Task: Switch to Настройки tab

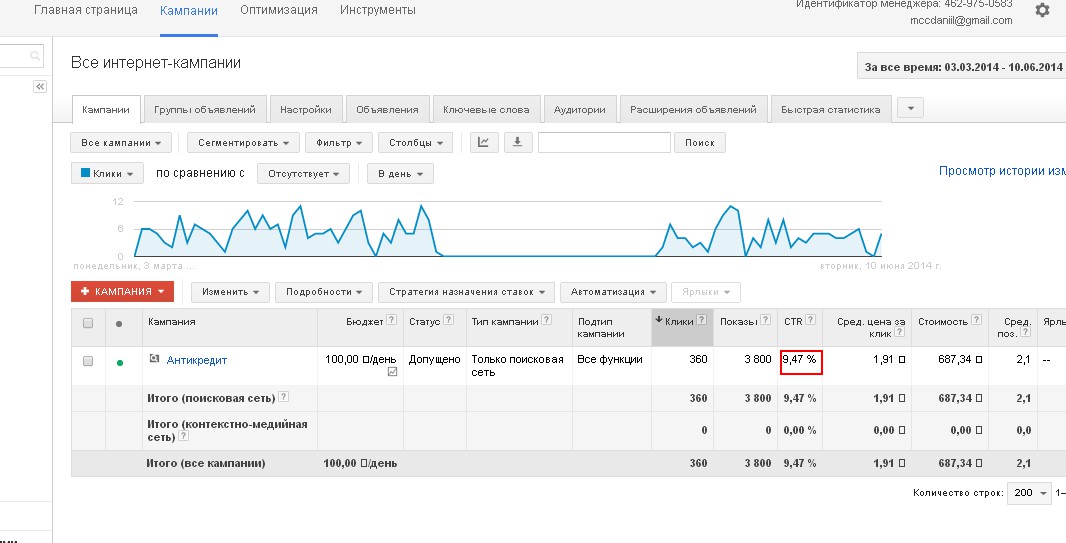Action: point(306,109)
